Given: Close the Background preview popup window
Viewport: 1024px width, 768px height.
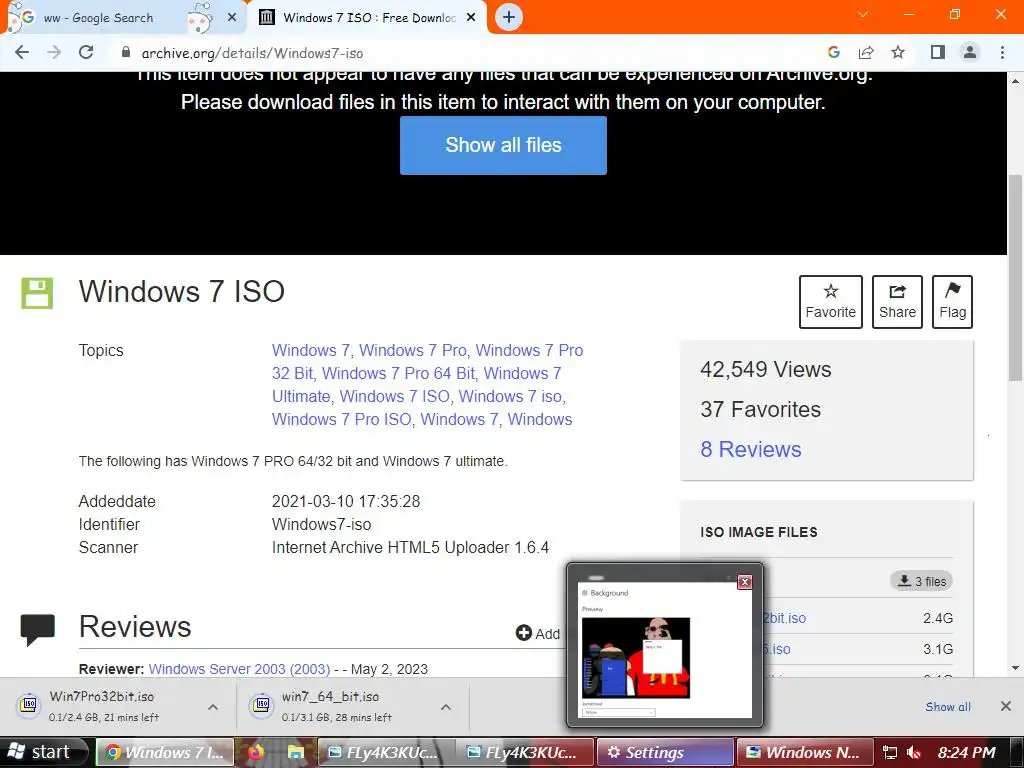Looking at the screenshot, I should click(x=744, y=582).
